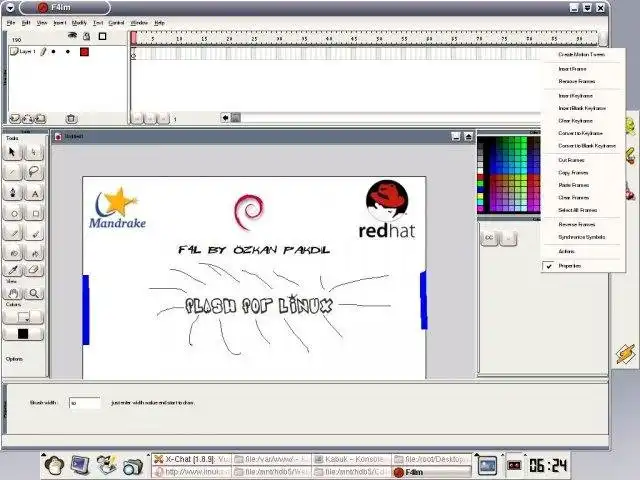Select the Paint Bucket tool
Screen dimensions: 640x480
35,253
